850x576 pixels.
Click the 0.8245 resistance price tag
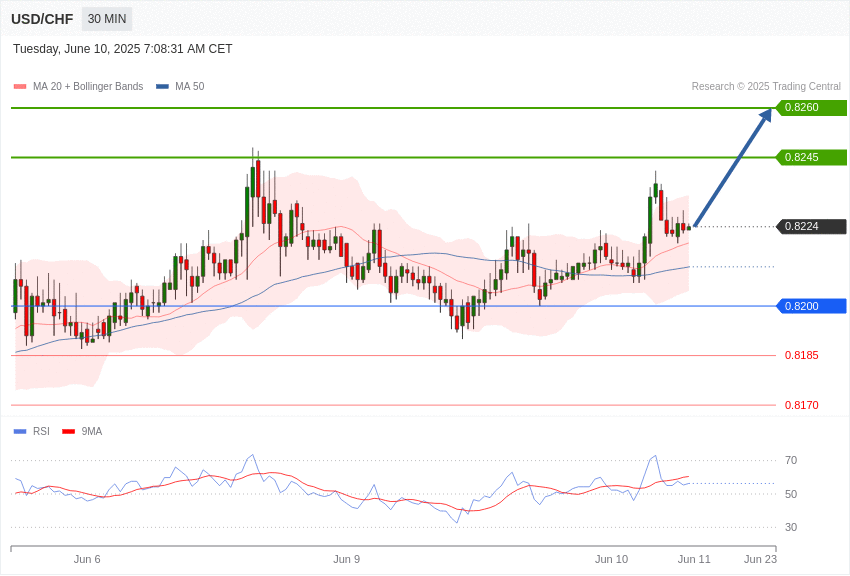coord(812,157)
